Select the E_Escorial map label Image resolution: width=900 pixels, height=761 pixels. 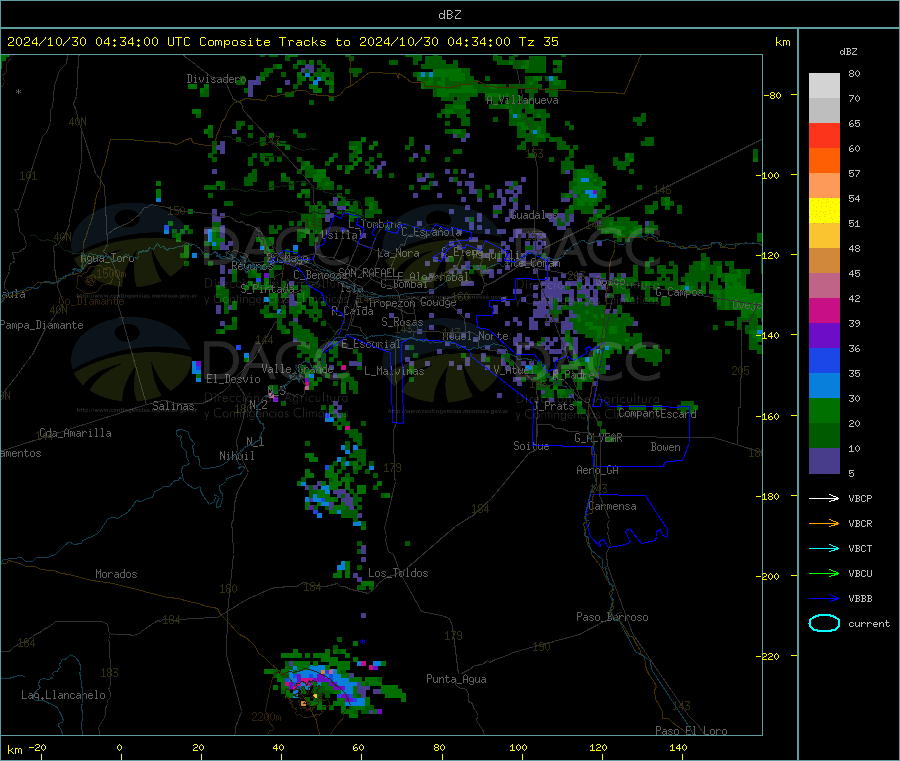pyautogui.click(x=370, y=344)
